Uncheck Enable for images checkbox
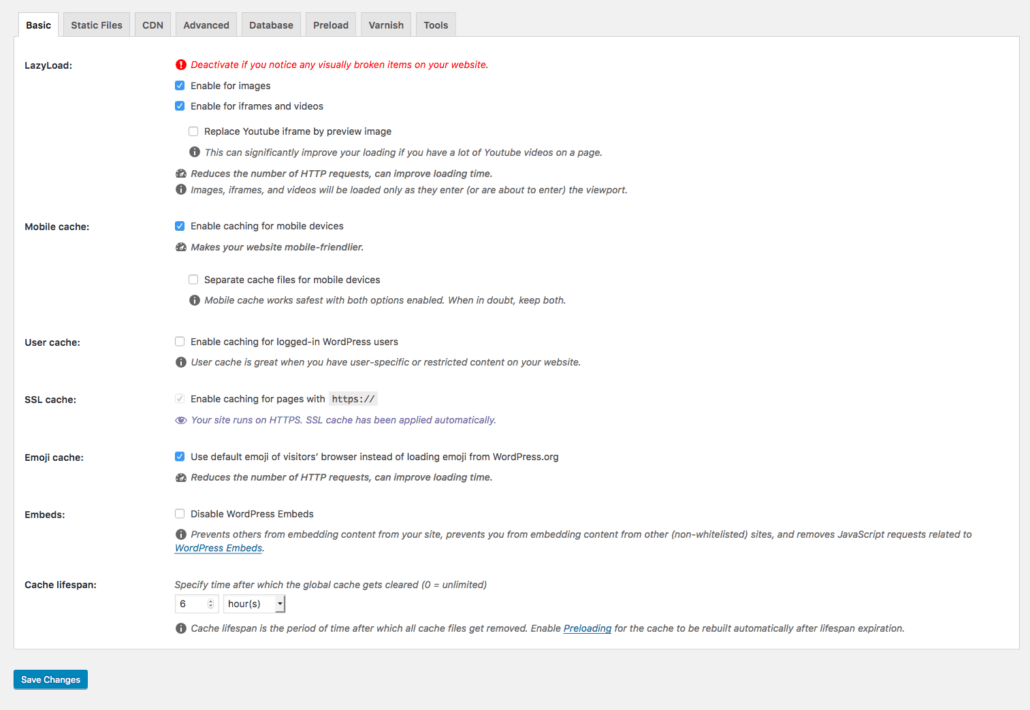1030x710 pixels. point(179,85)
